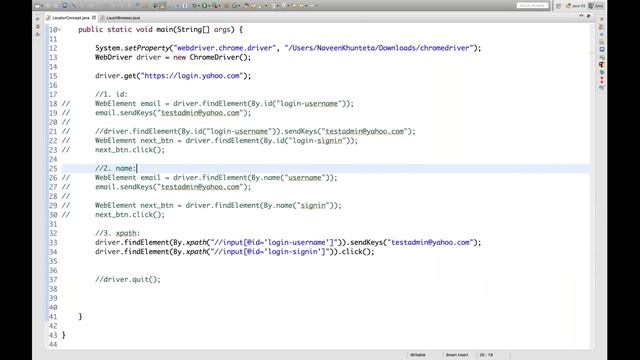The image size is (640, 360).
Task: Collapse the main method fold at line 10
Action: (x=60, y=29)
